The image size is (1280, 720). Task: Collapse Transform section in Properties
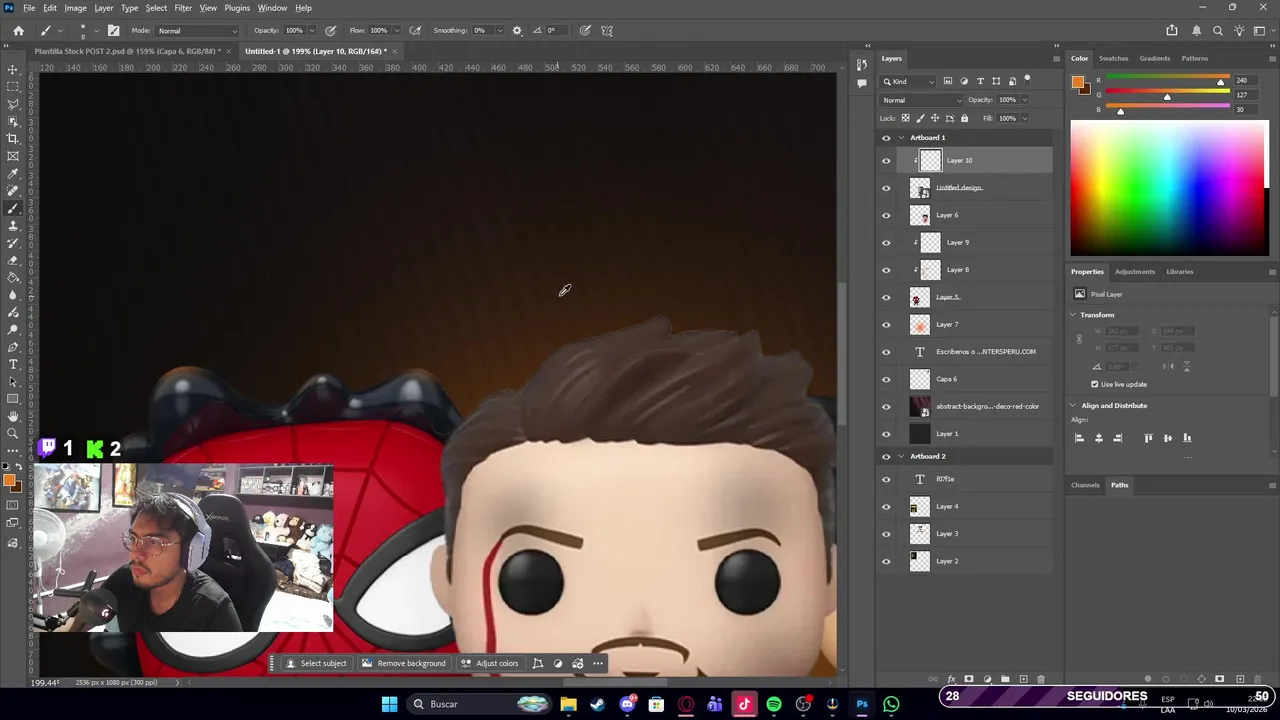[1073, 315]
